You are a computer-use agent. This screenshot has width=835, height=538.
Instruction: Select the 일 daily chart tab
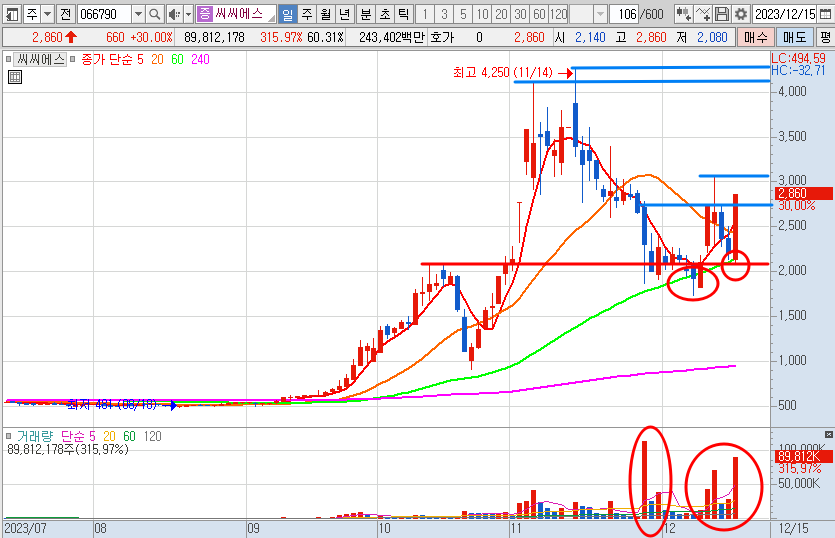288,14
